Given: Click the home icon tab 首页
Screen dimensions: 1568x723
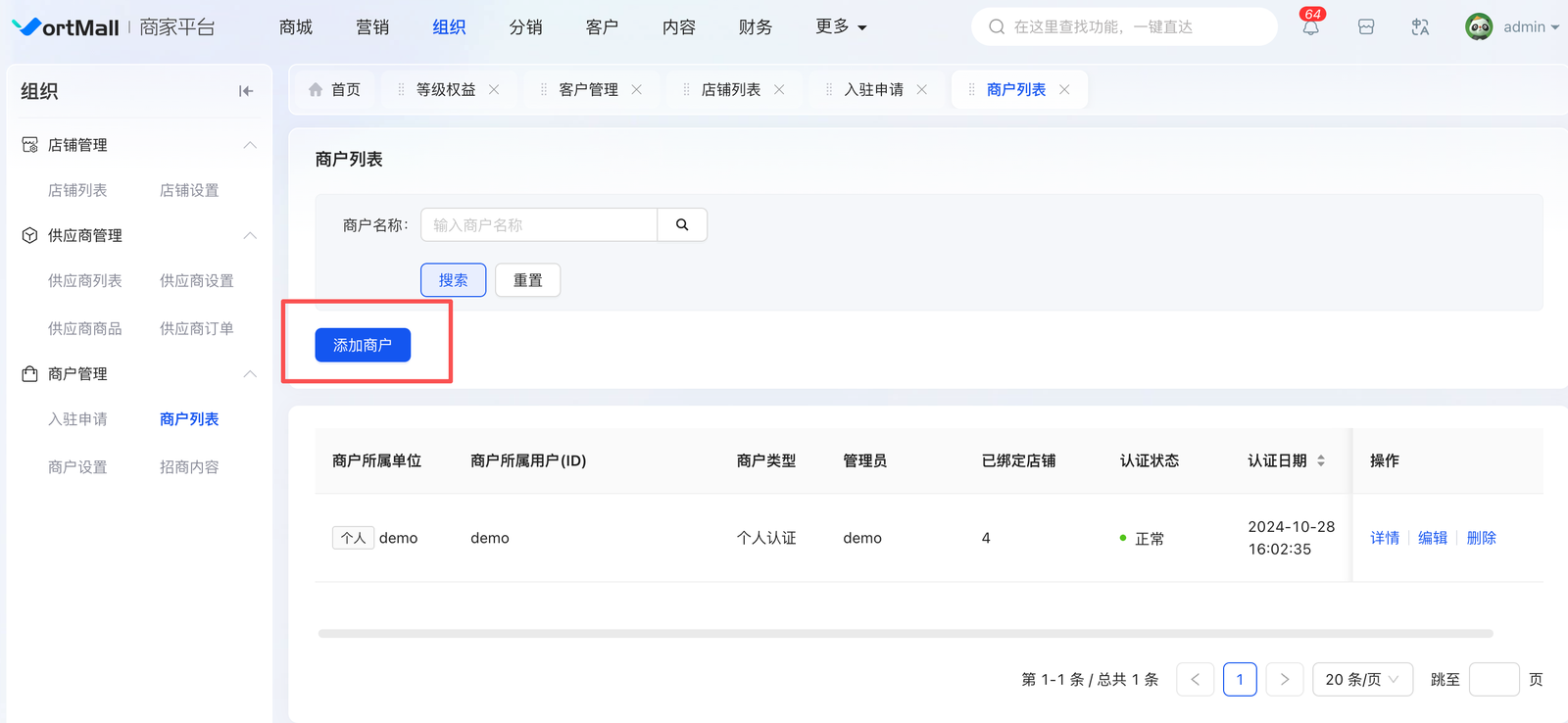Looking at the screenshot, I should 334,89.
